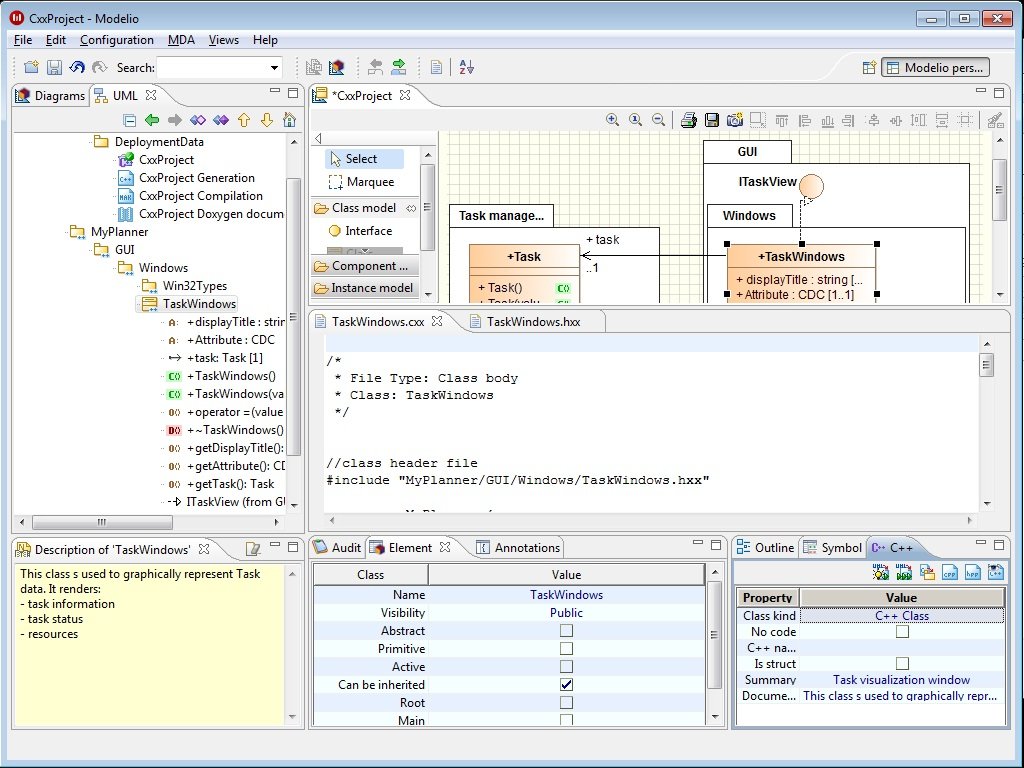1024x768 pixels.
Task: Click in the Search input field
Action: (212, 67)
